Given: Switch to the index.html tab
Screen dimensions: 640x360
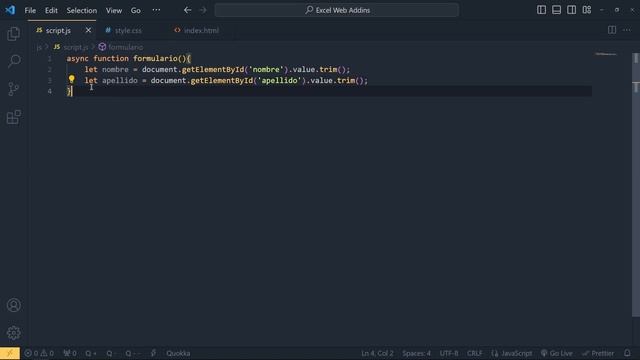Looking at the screenshot, I should 201,30.
